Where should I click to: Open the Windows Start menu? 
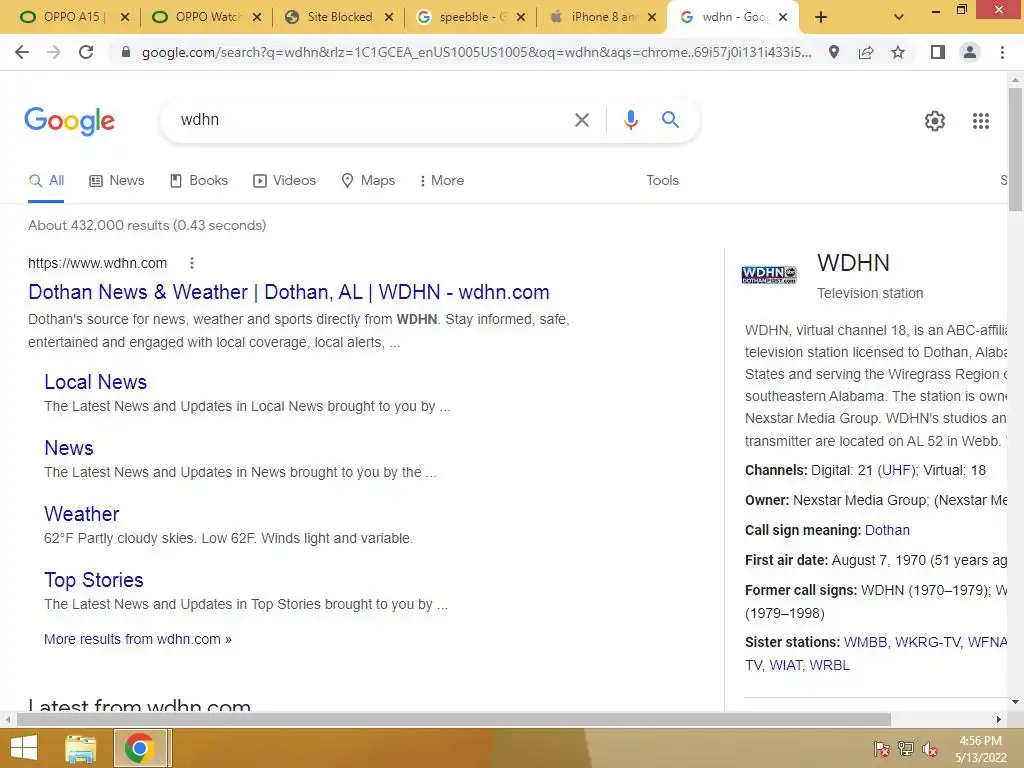click(24, 748)
